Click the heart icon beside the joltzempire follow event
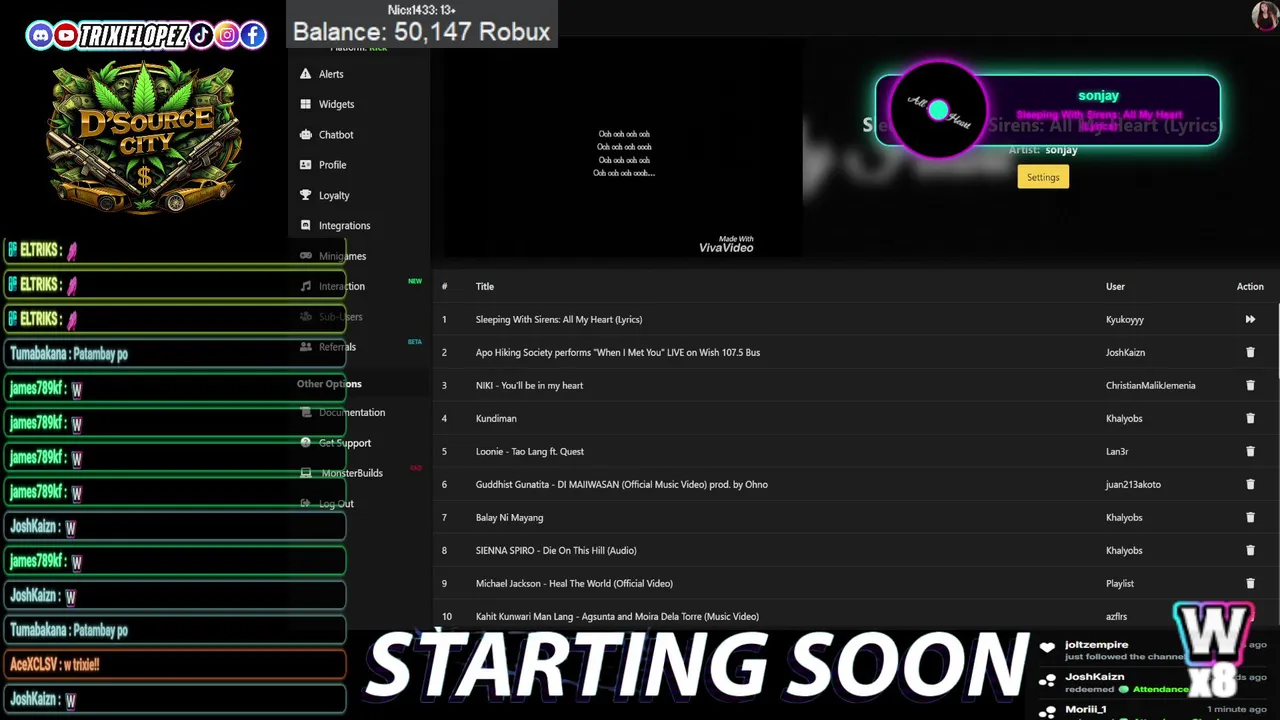 (x=1047, y=647)
